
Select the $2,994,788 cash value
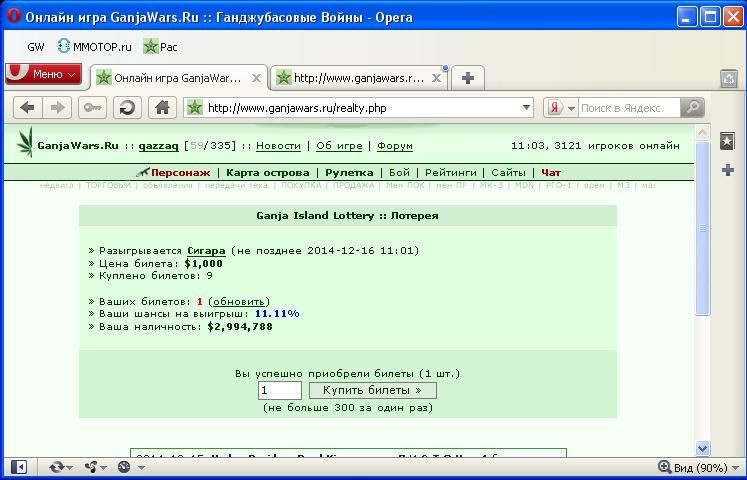(x=240, y=327)
